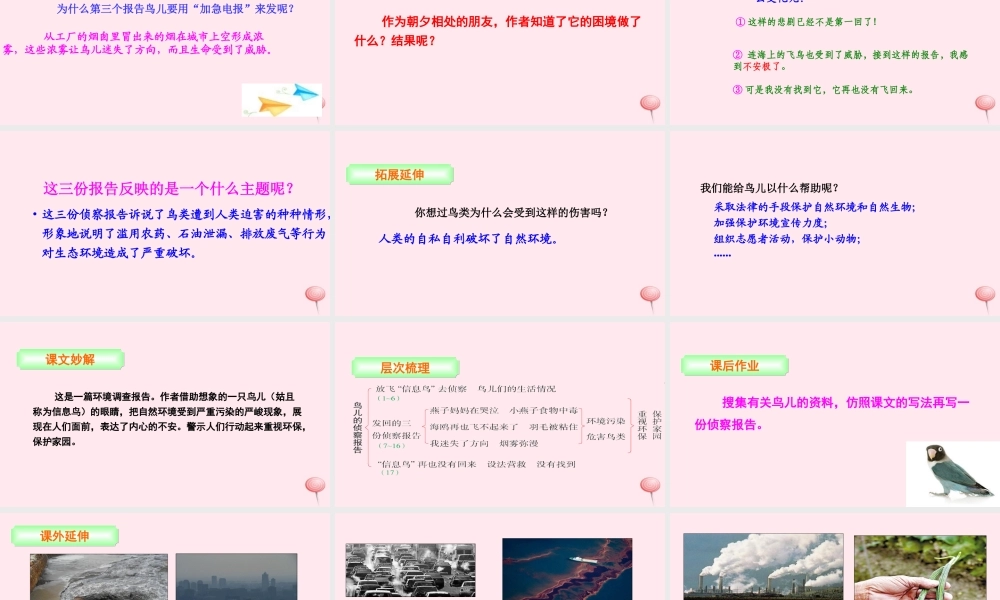Select the oil spill aerial photo
The height and width of the screenshot is (600, 1000).
[x=568, y=569]
